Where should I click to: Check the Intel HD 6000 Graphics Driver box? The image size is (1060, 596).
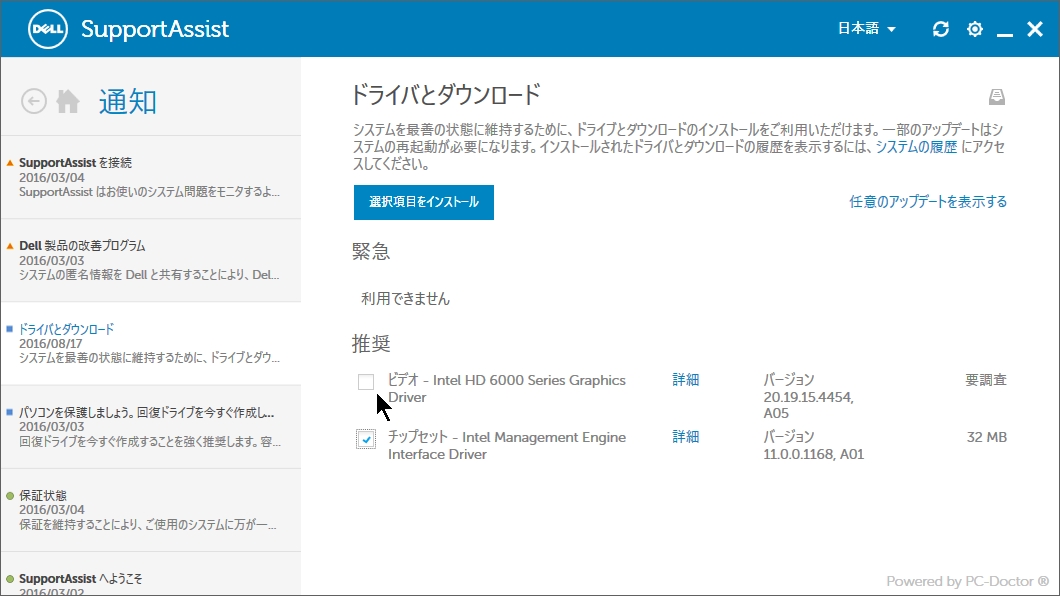[366, 382]
